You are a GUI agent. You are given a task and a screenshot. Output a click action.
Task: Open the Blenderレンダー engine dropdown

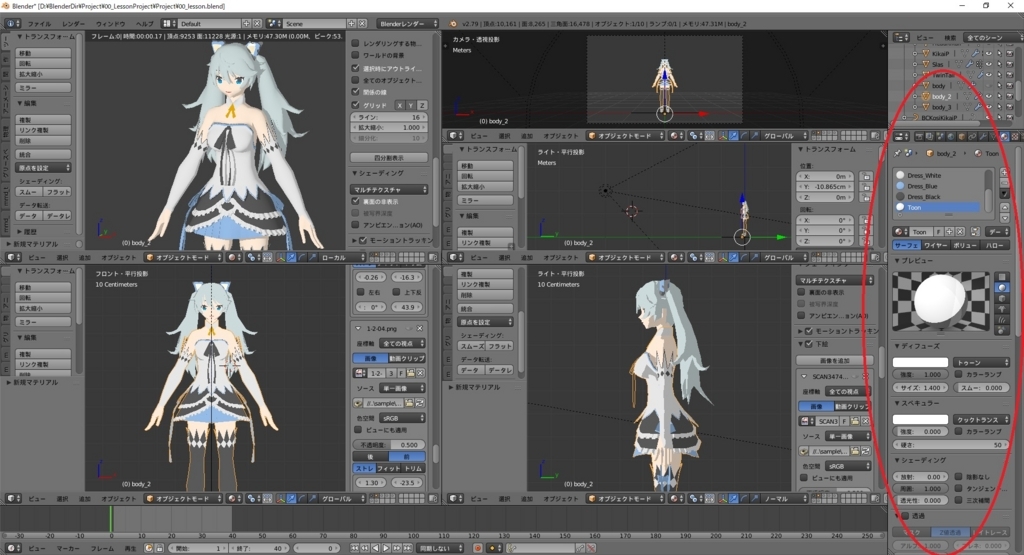click(x=409, y=24)
